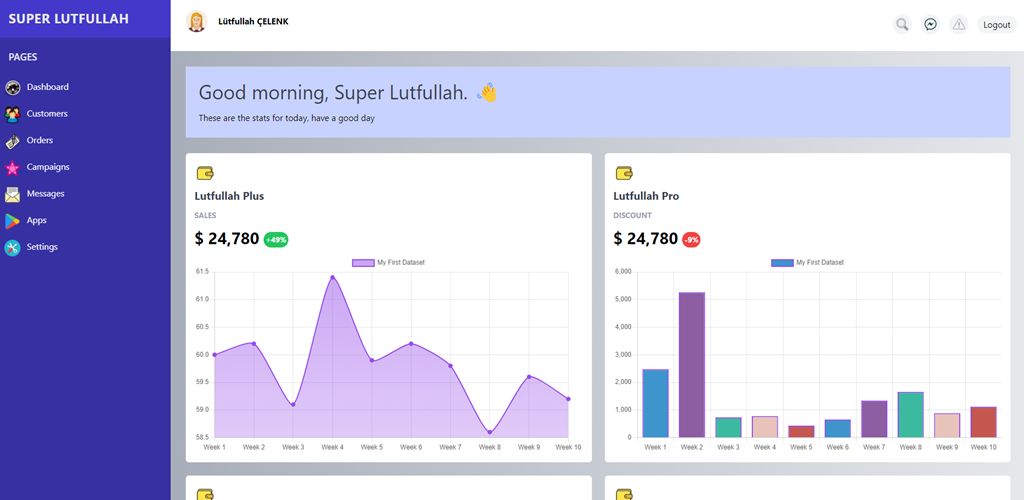Toggle My First Dataset legend on line chart
This screenshot has height=500, width=1024.
[x=389, y=262]
